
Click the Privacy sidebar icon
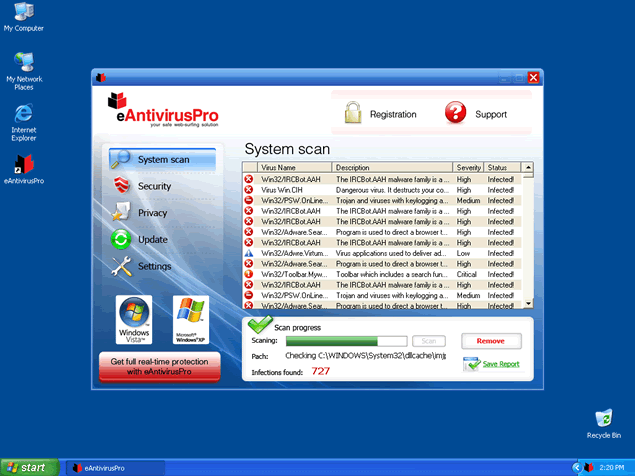click(121, 213)
